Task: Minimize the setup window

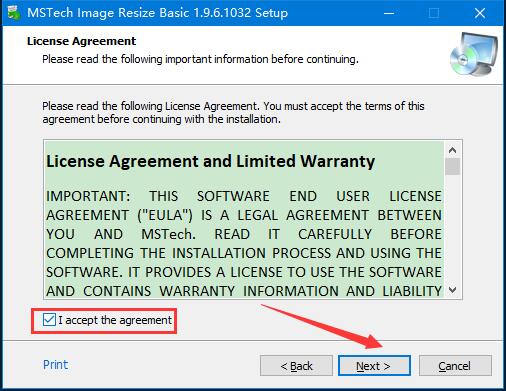Action: click(389, 13)
